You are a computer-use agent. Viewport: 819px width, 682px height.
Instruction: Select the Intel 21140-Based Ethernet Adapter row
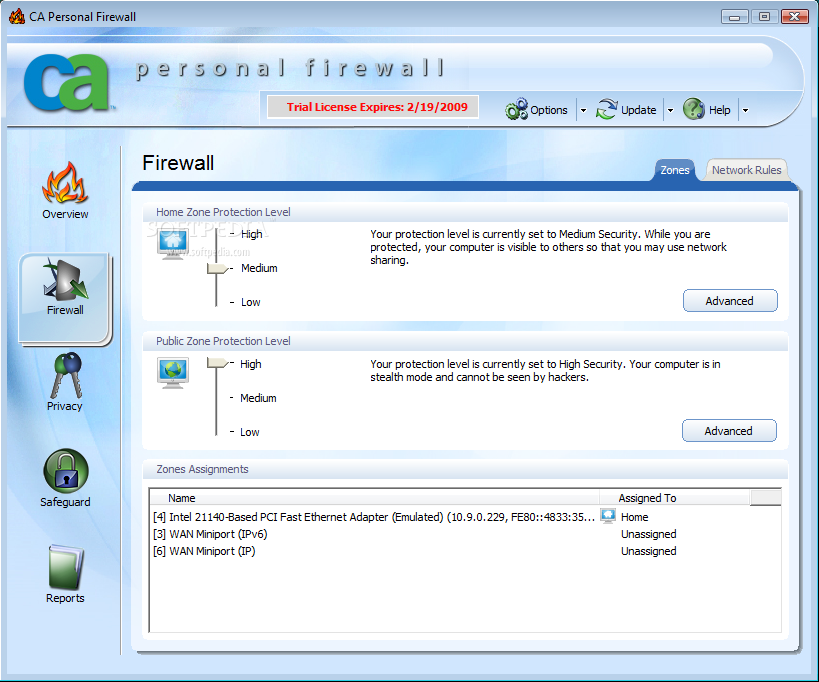click(465, 517)
